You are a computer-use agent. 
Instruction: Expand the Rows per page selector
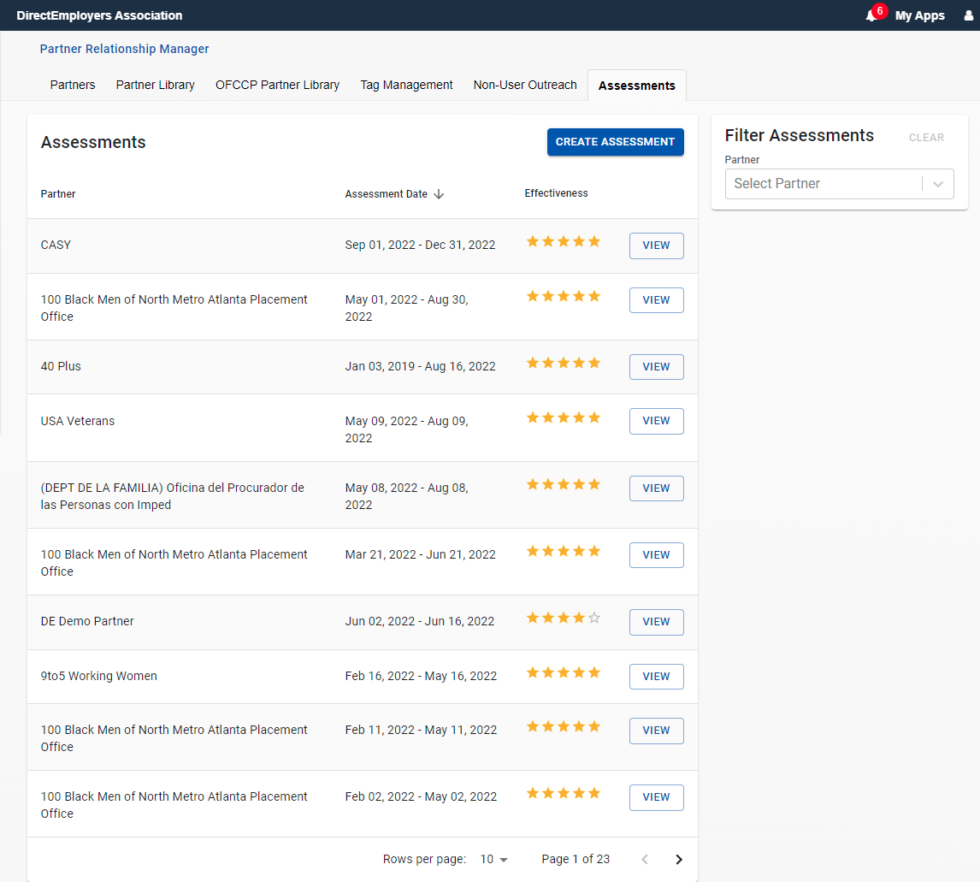(x=494, y=859)
